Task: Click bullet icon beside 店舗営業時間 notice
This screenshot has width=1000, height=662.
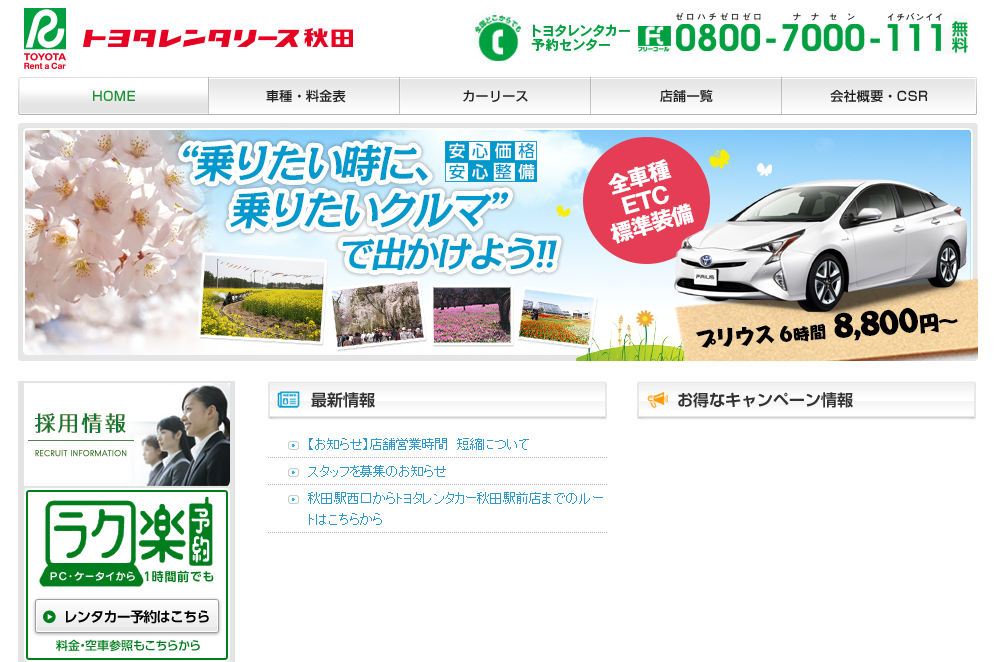Action: [x=293, y=445]
